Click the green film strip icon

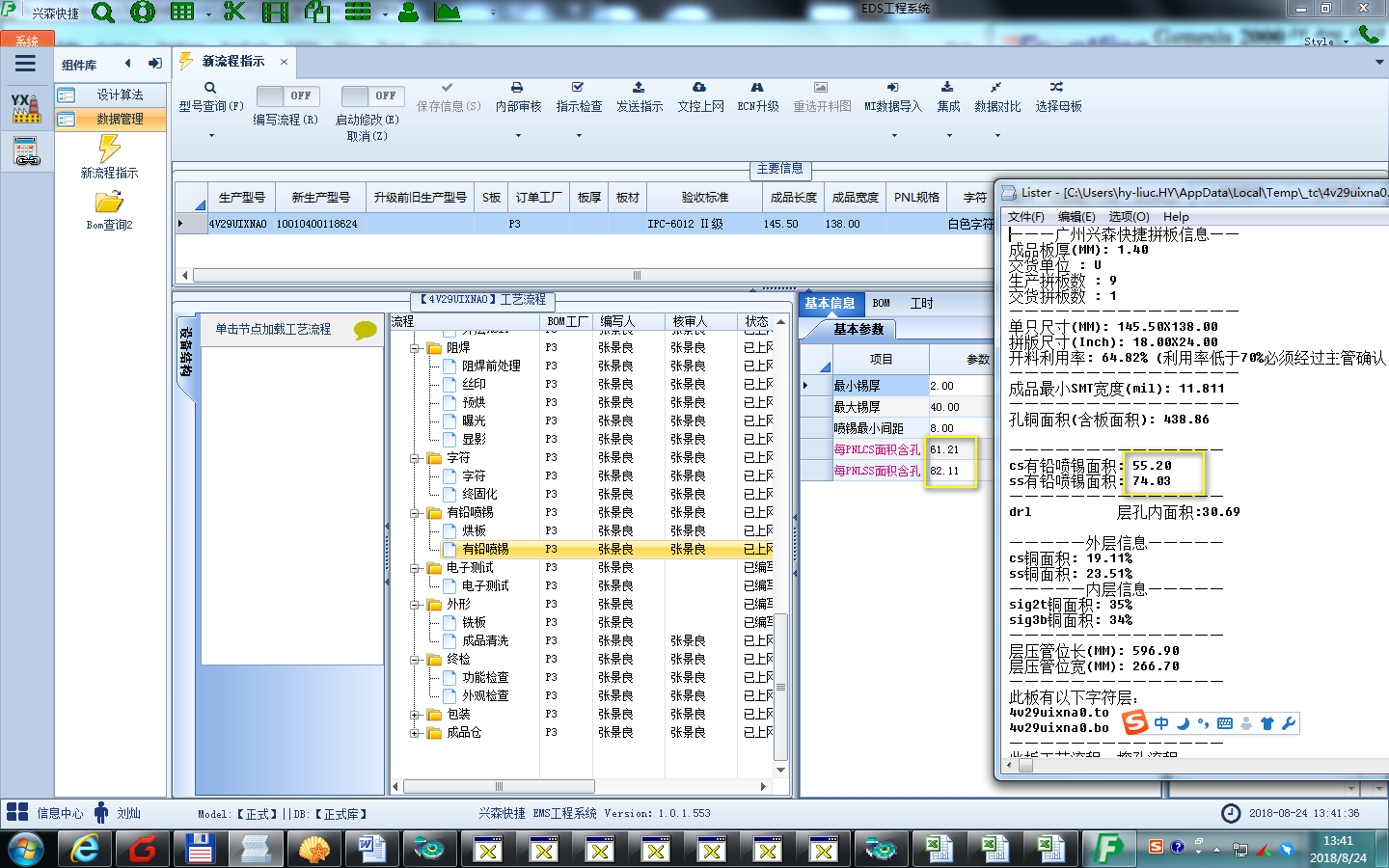pos(275,13)
